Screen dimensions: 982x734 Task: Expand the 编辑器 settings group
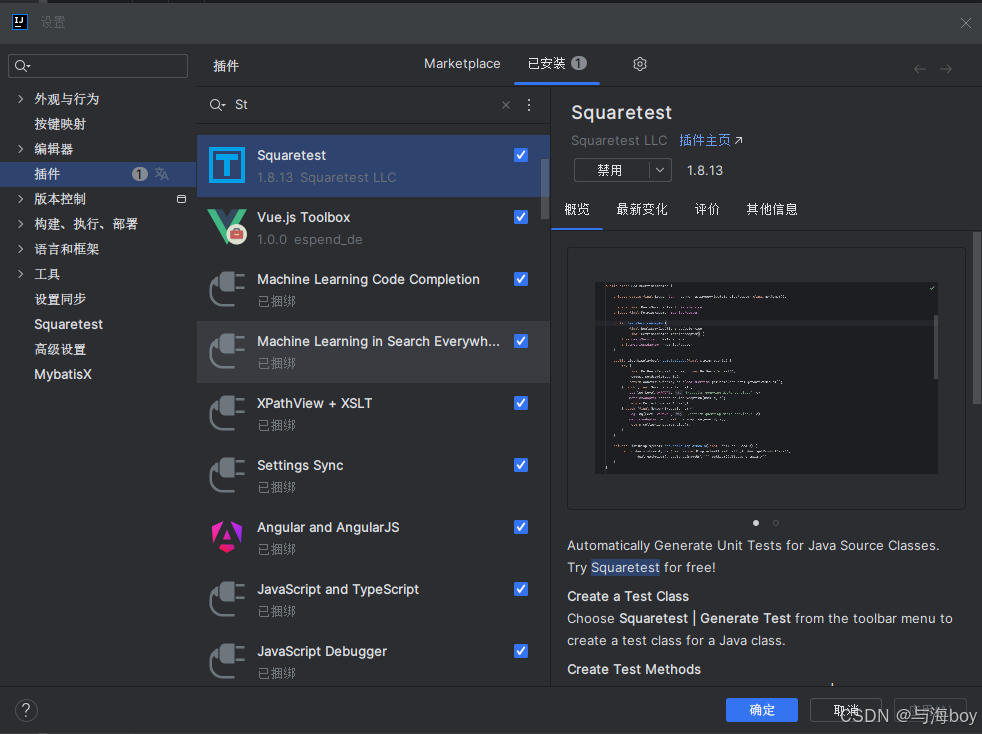pos(21,149)
